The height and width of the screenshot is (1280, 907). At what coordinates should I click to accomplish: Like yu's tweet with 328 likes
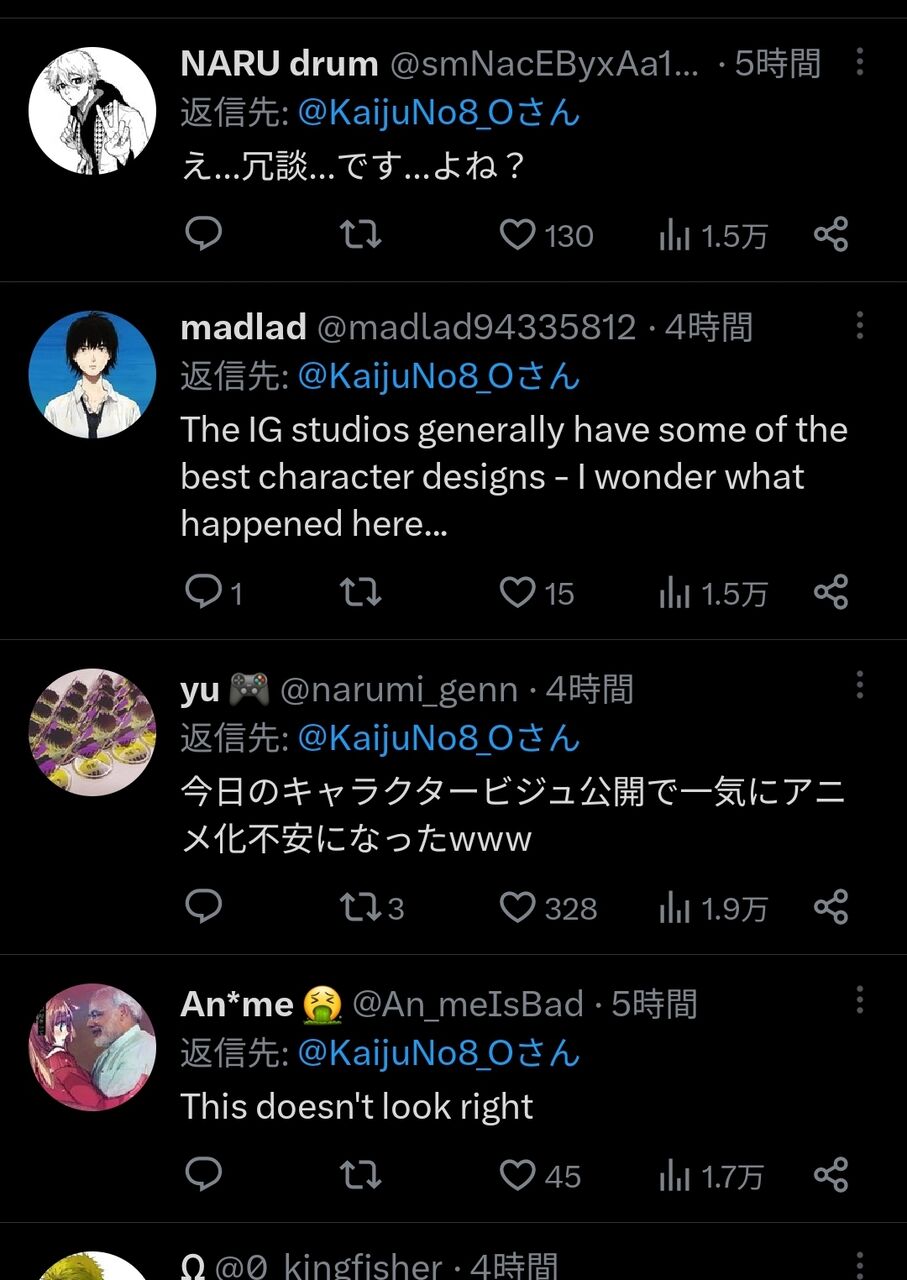[x=547, y=907]
